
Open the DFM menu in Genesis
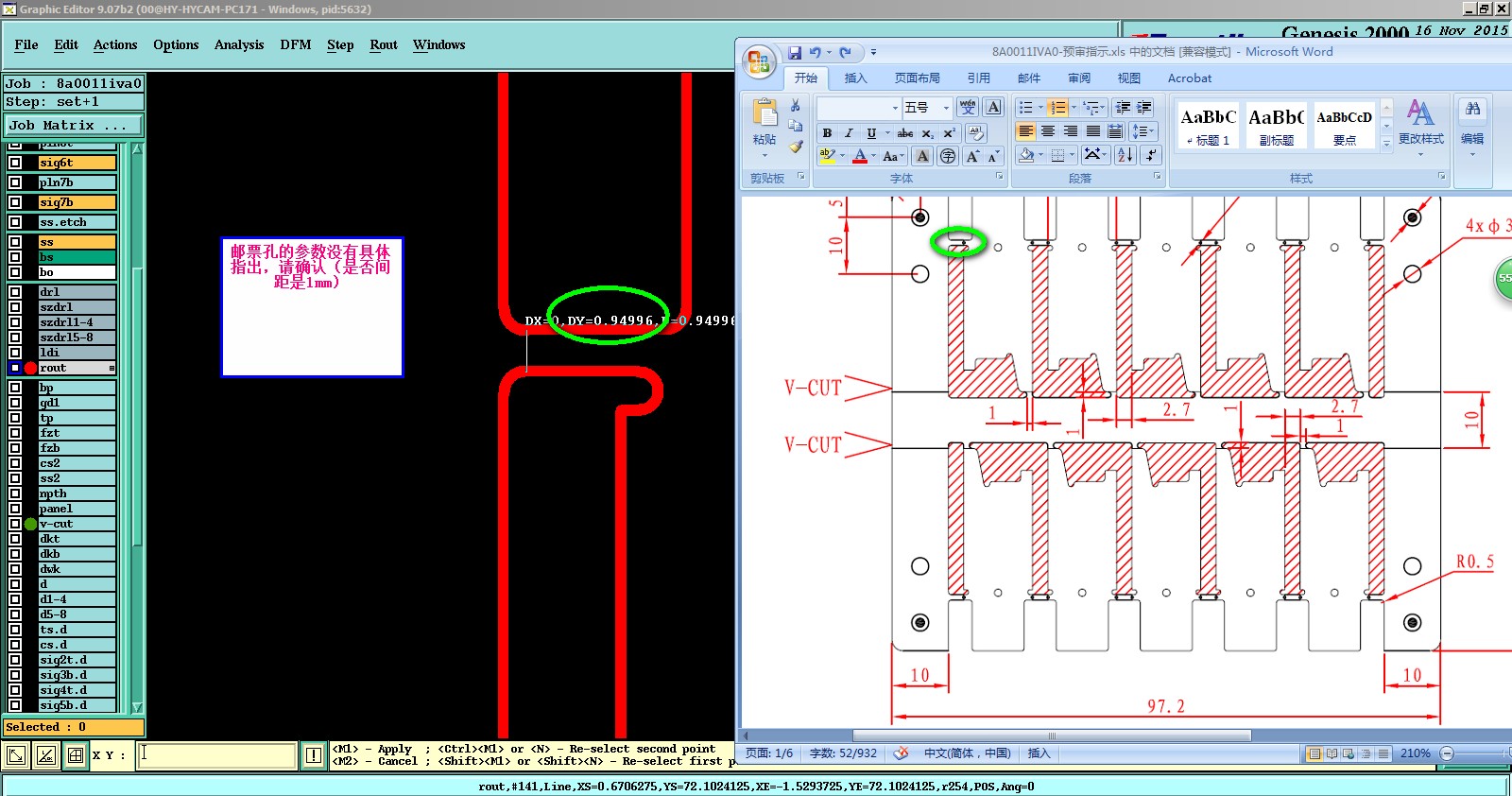pyautogui.click(x=296, y=44)
